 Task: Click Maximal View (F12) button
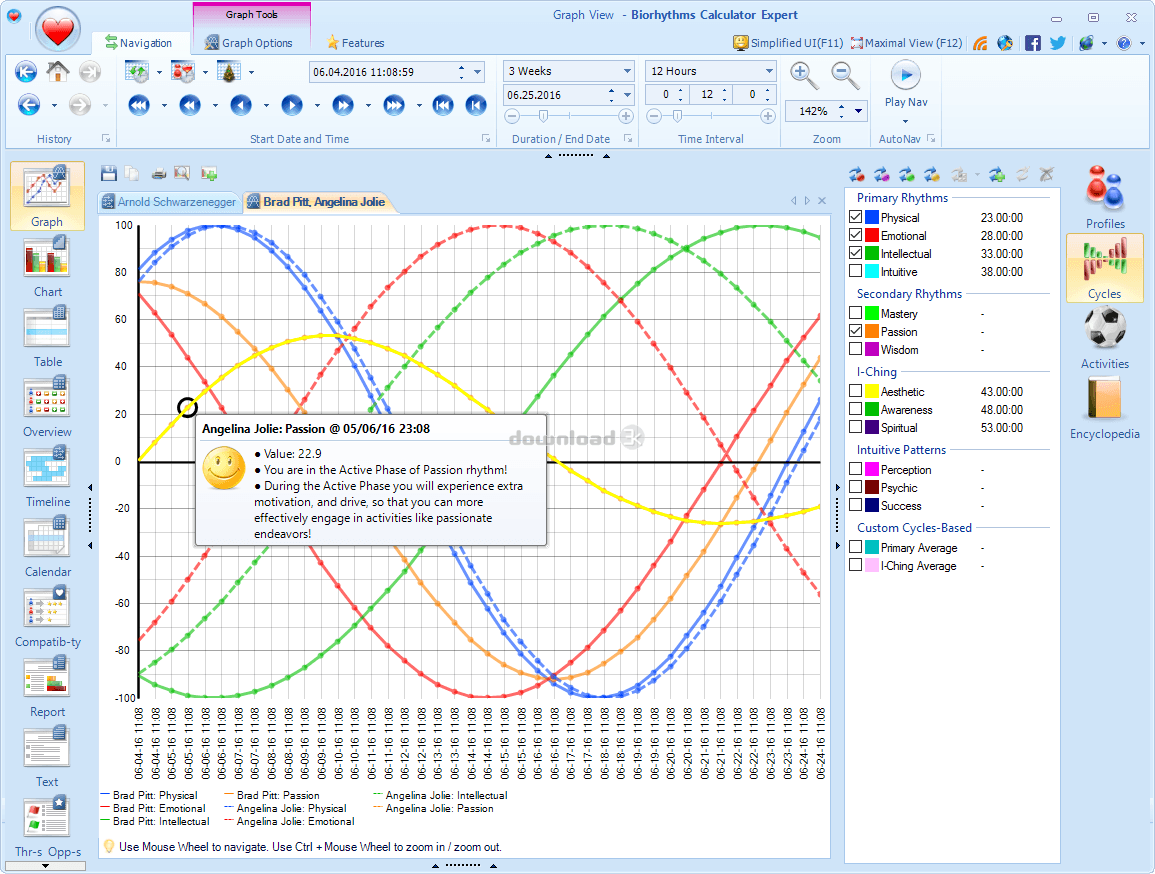coord(906,43)
